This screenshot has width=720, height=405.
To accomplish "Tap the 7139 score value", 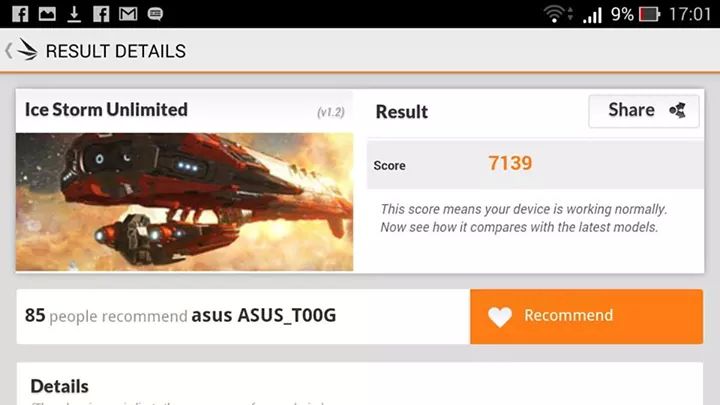I will (x=510, y=163).
